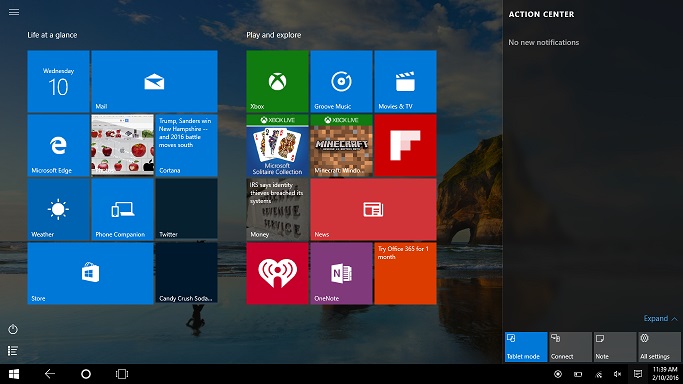683x384 pixels.
Task: Open the News tile
Action: [x=373, y=209]
